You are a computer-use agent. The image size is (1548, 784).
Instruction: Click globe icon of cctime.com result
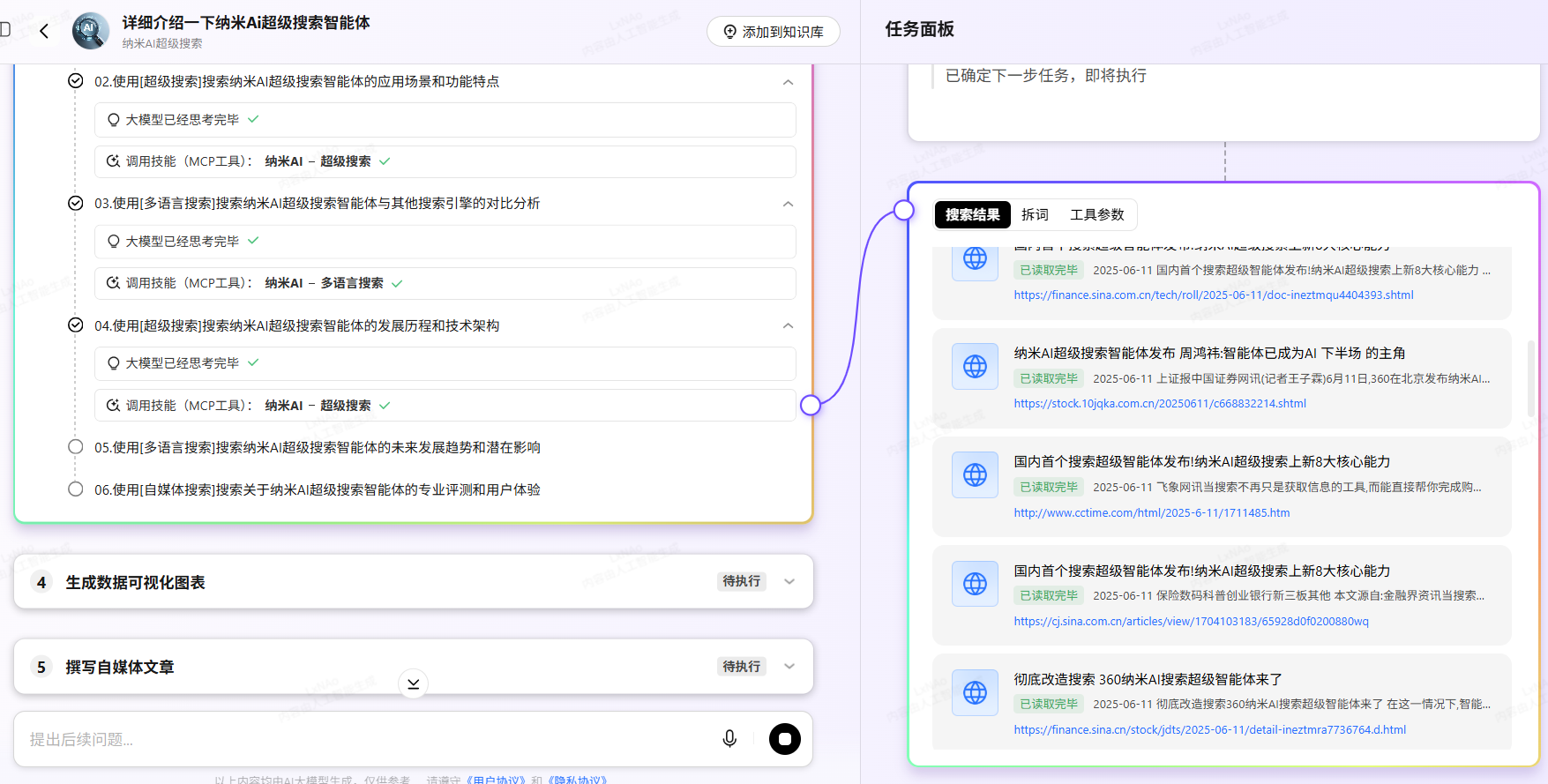975,474
